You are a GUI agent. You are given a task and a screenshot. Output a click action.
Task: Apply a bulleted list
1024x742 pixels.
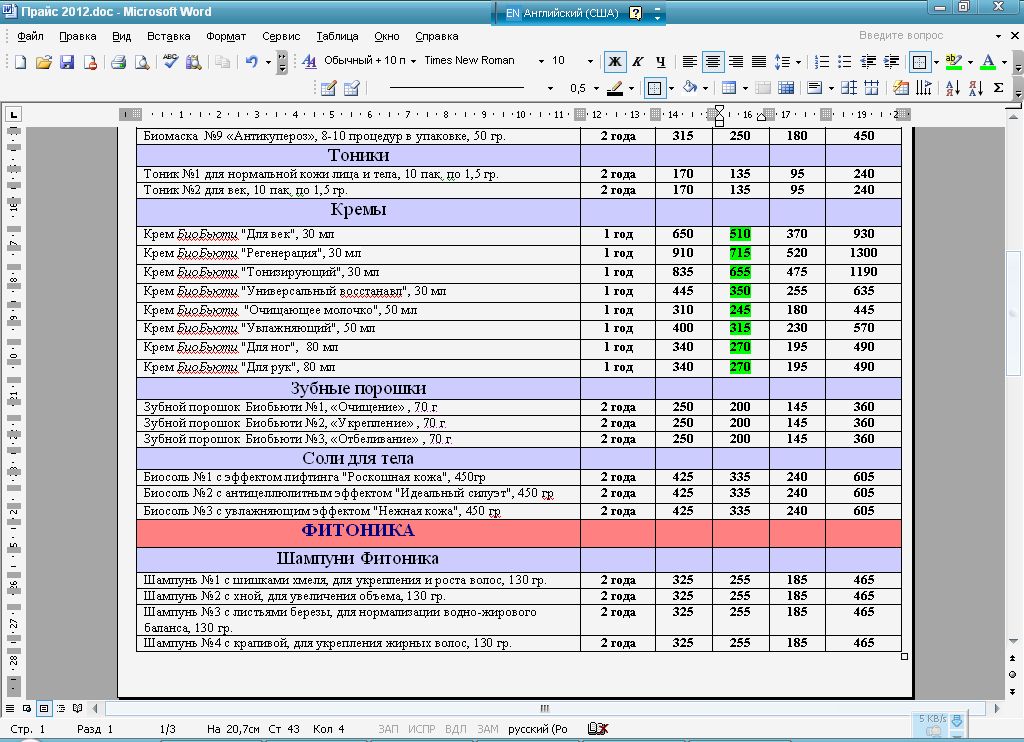[845, 61]
